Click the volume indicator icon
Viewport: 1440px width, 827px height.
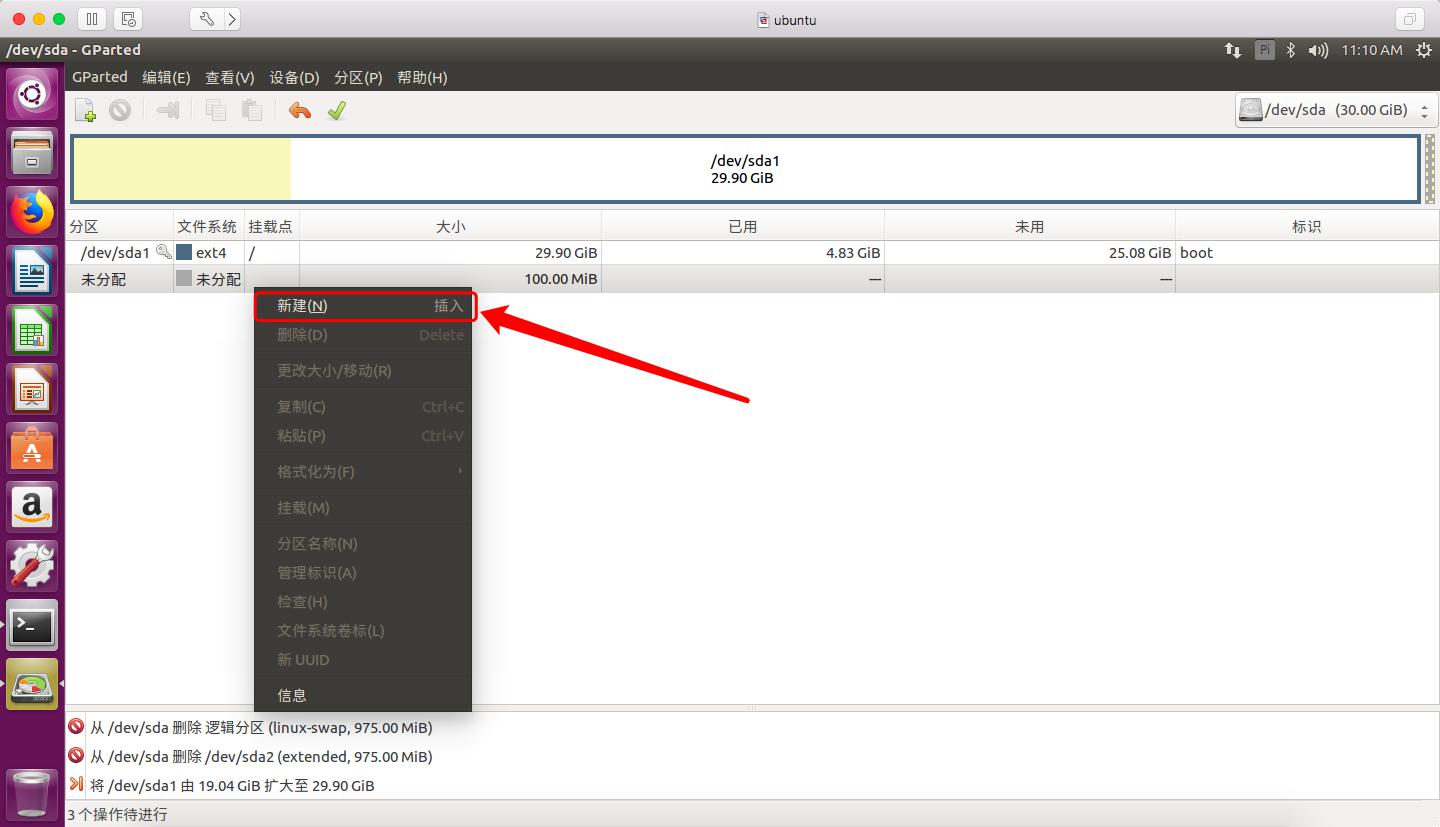pyautogui.click(x=1318, y=50)
